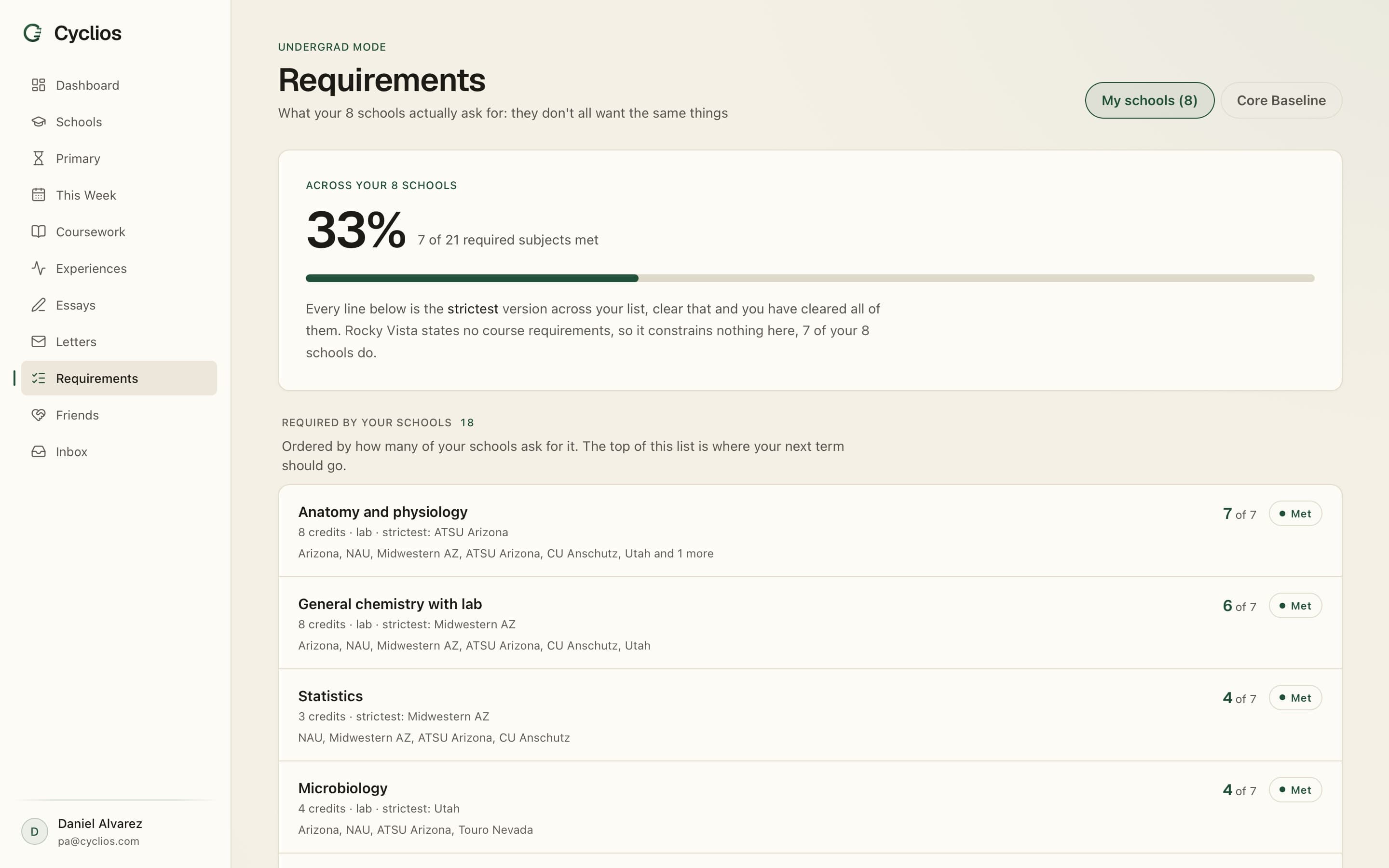Viewport: 1389px width, 868px height.
Task: Click the Essays pencil icon
Action: (39, 305)
